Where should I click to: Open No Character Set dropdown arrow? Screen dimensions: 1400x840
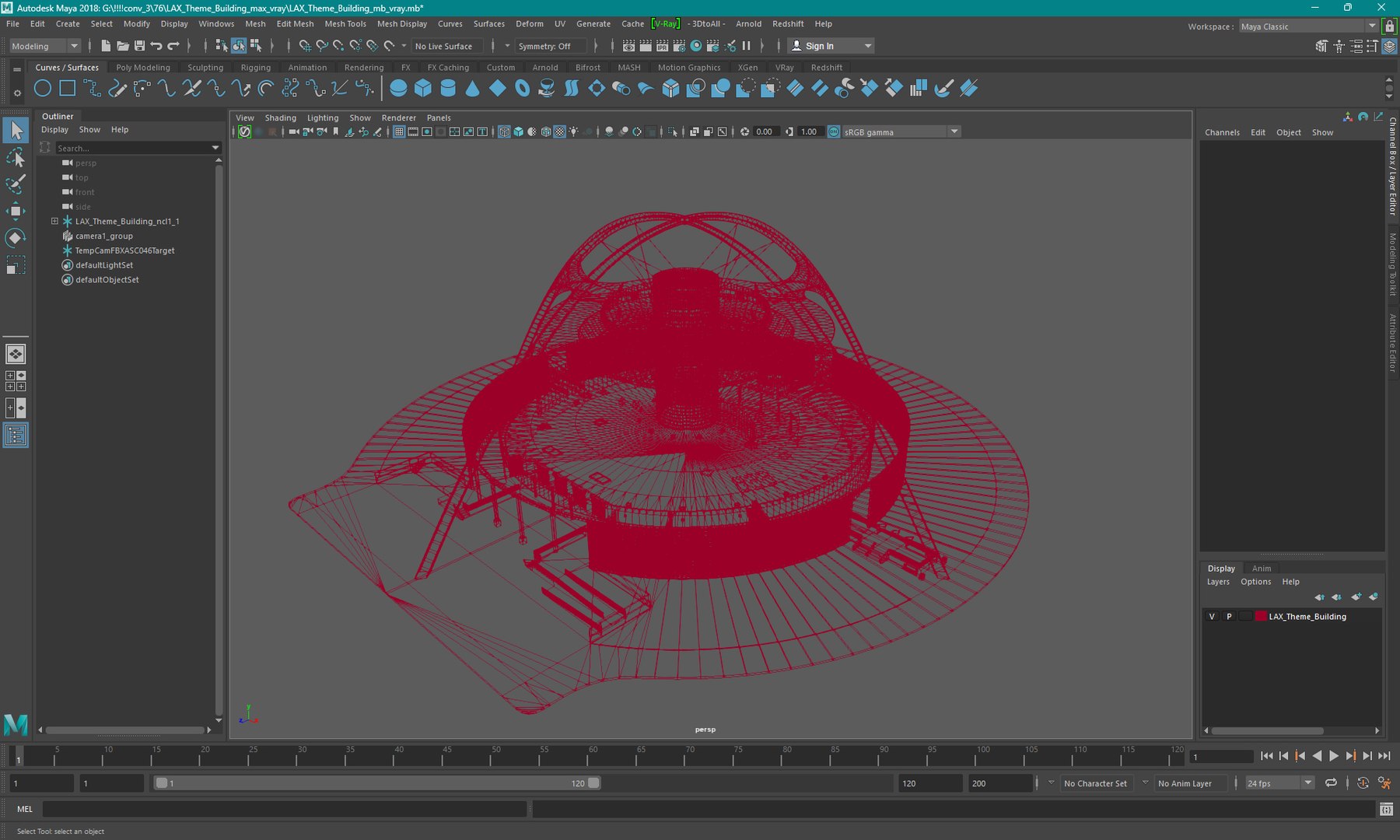tap(1051, 782)
